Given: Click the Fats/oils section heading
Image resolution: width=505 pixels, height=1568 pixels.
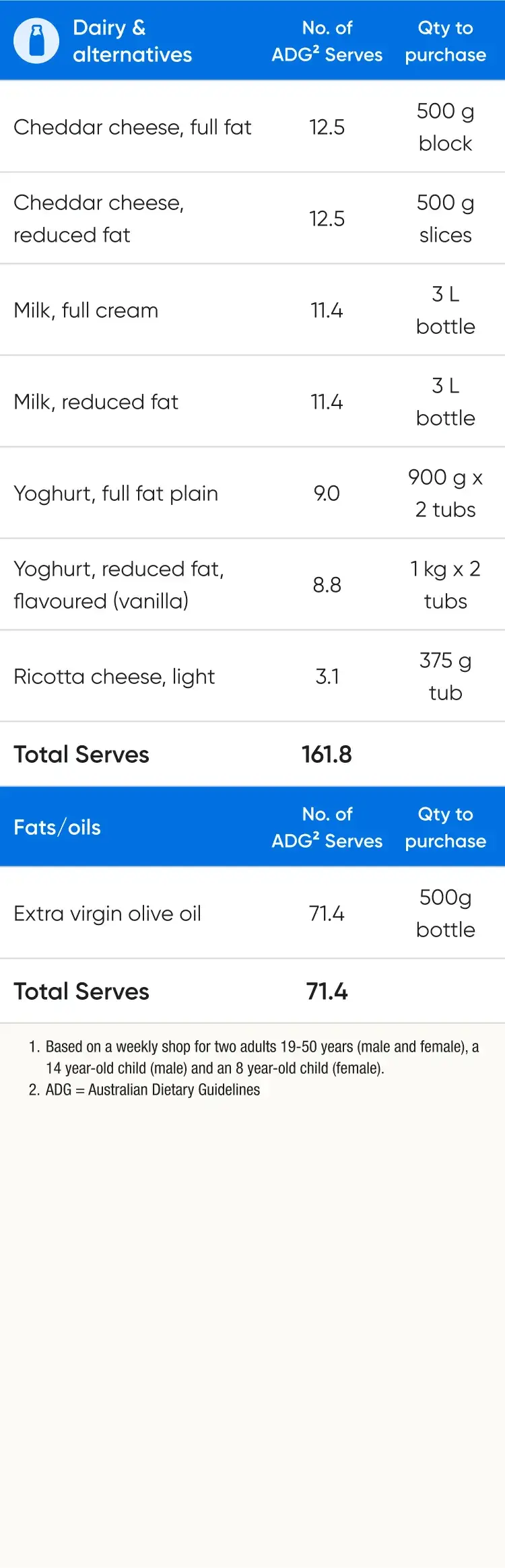Looking at the screenshot, I should click(57, 827).
